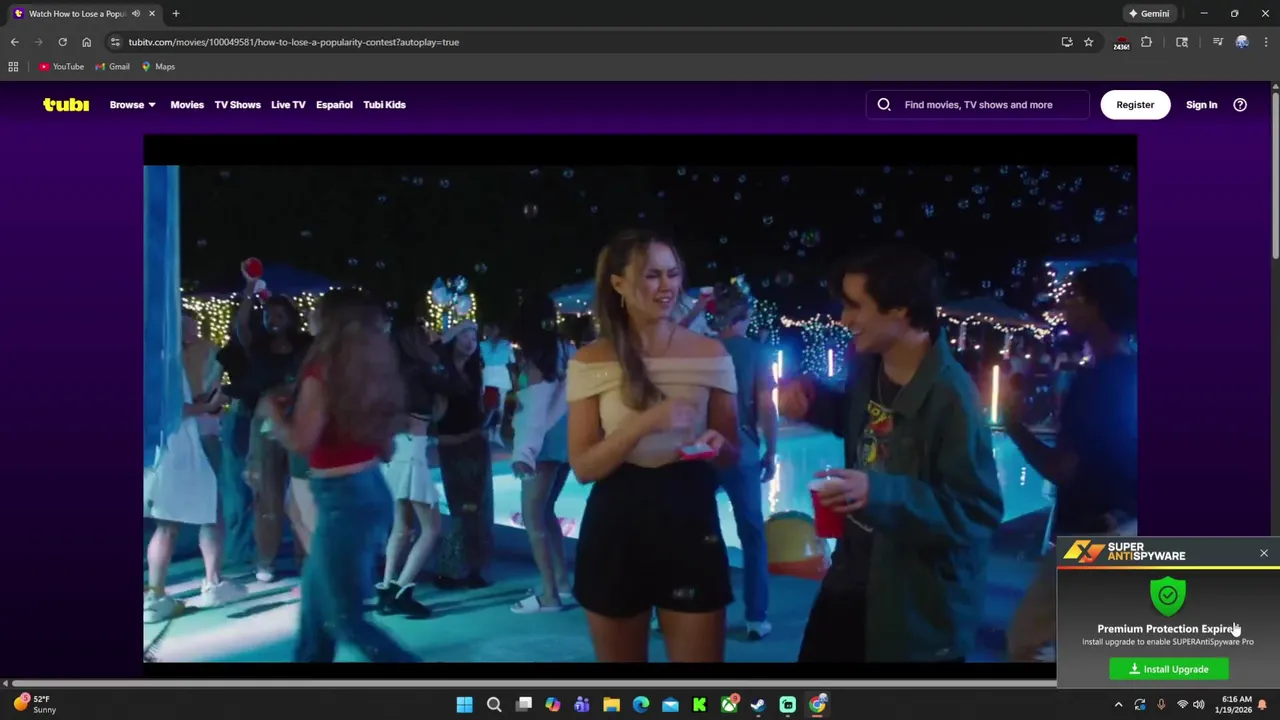Open the volume control in system tray
Screen dimensions: 1280x720
(1199, 705)
